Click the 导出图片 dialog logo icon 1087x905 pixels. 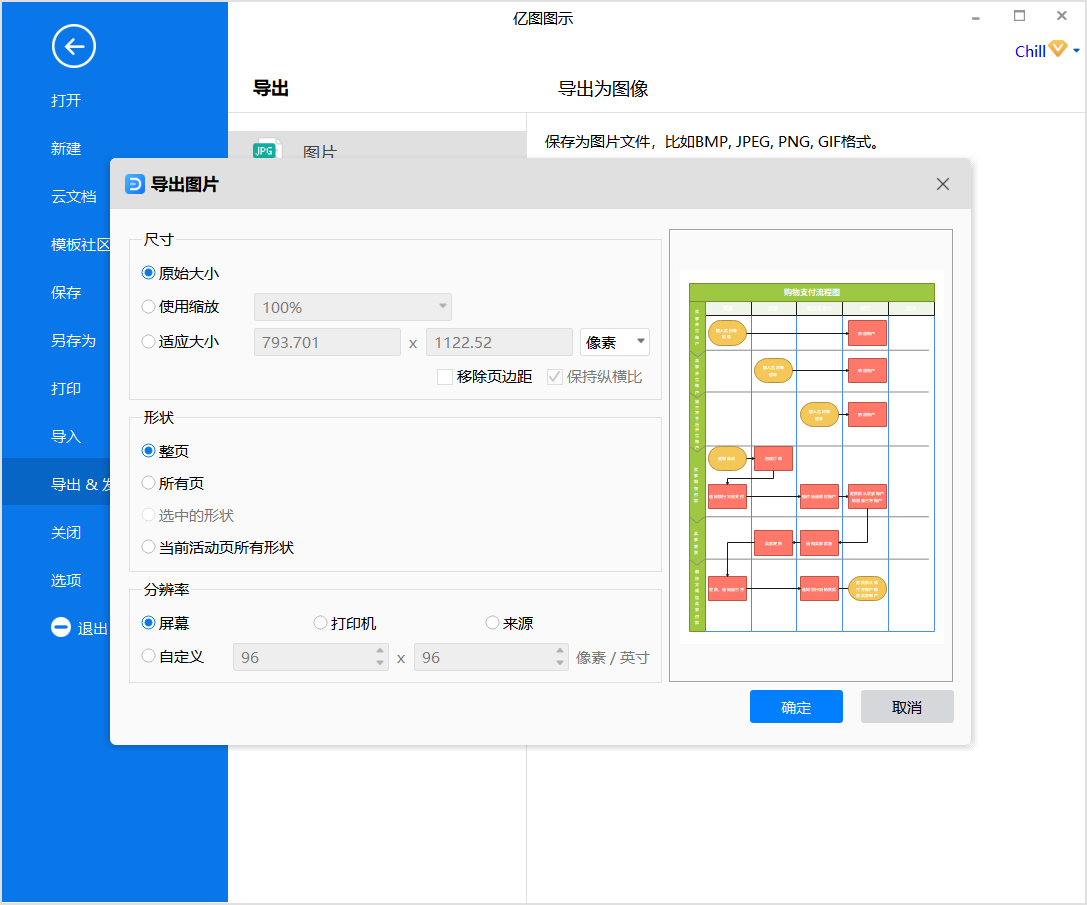134,184
